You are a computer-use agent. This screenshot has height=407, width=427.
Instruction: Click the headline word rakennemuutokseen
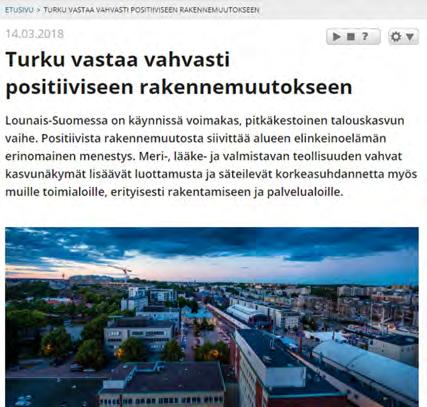point(246,87)
